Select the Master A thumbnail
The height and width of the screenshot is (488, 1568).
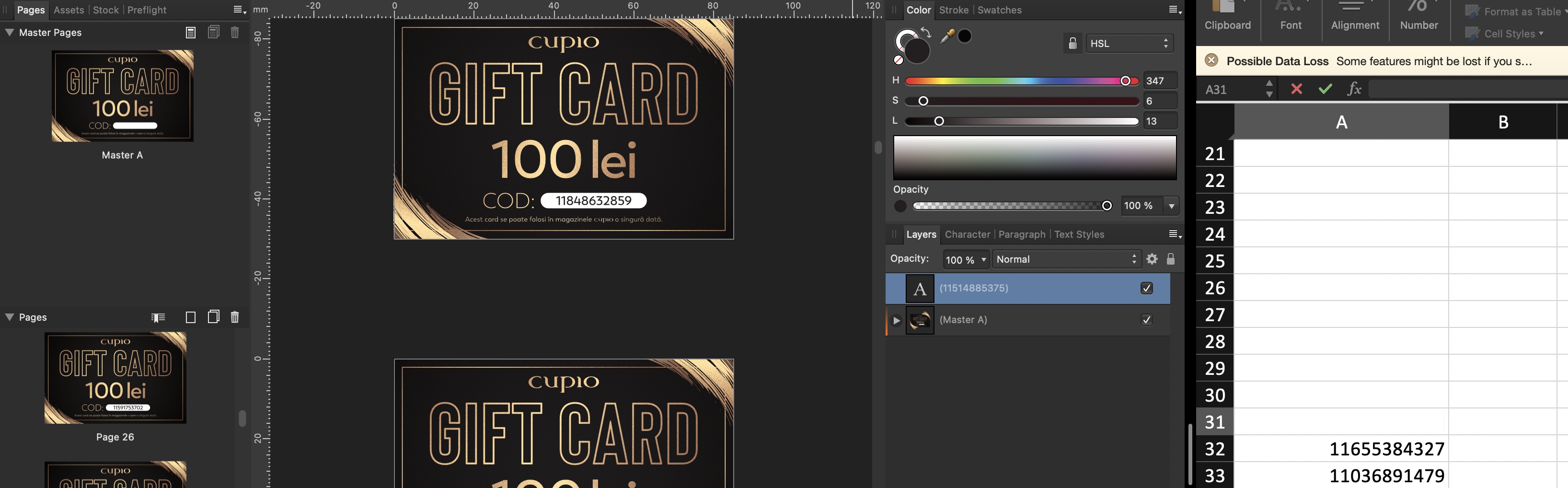[x=122, y=96]
